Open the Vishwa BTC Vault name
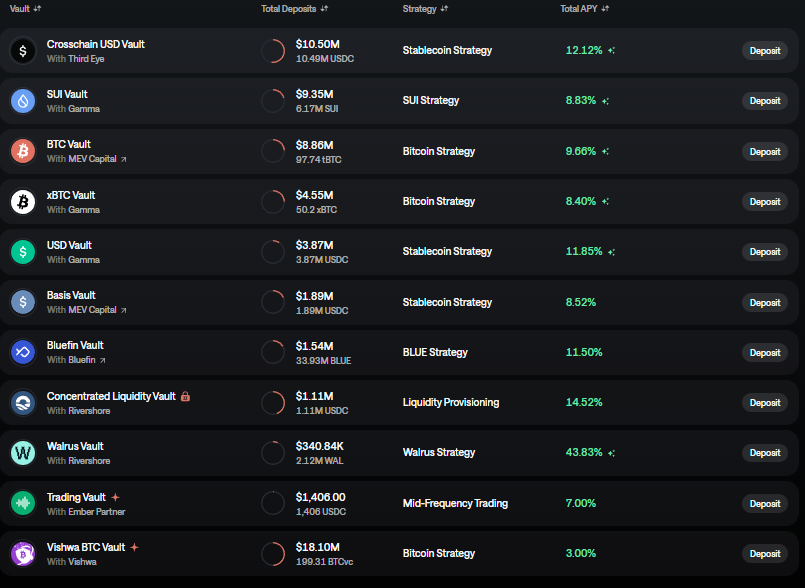The height and width of the screenshot is (588, 805). [x=86, y=547]
